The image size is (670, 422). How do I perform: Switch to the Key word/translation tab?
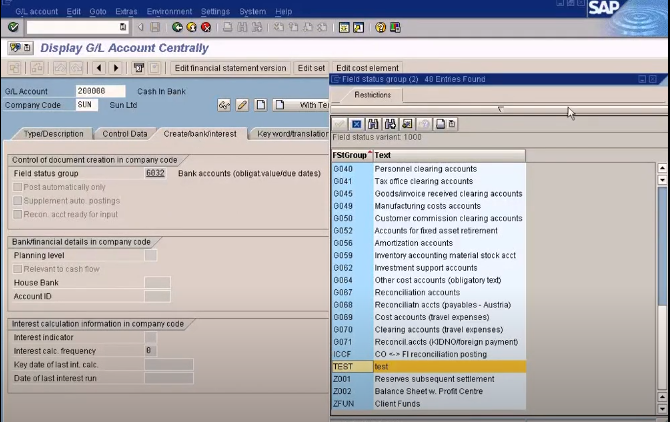[x=292, y=134]
